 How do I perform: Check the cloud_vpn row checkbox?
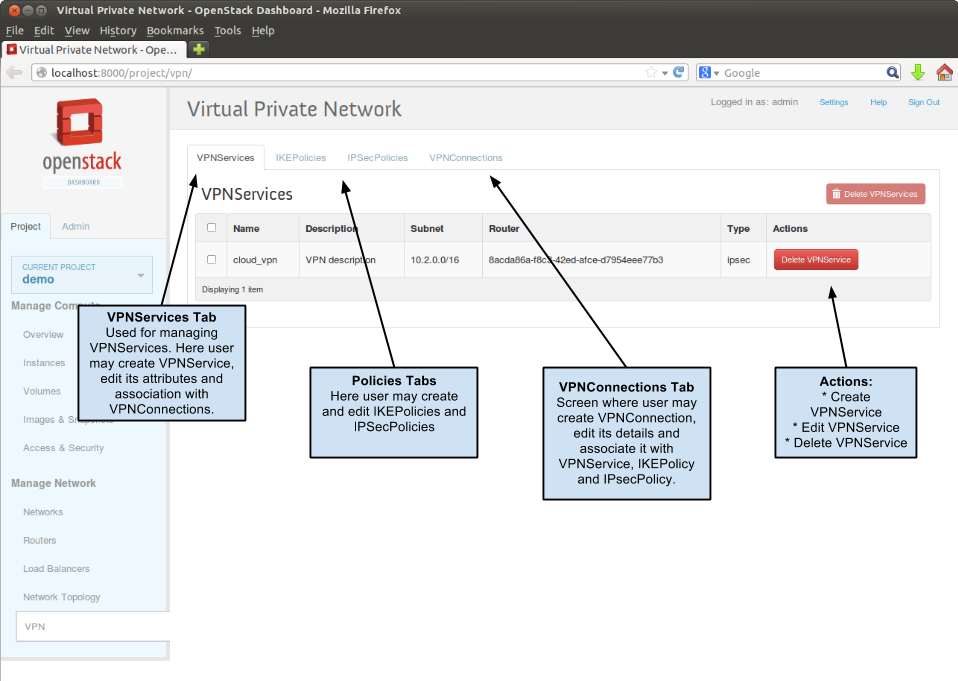coord(211,259)
